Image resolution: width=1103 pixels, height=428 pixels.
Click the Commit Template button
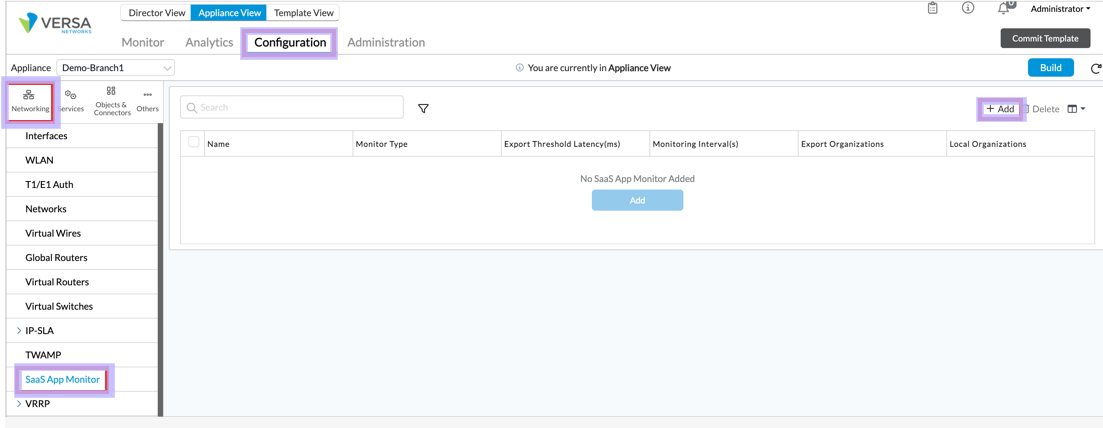[1045, 38]
